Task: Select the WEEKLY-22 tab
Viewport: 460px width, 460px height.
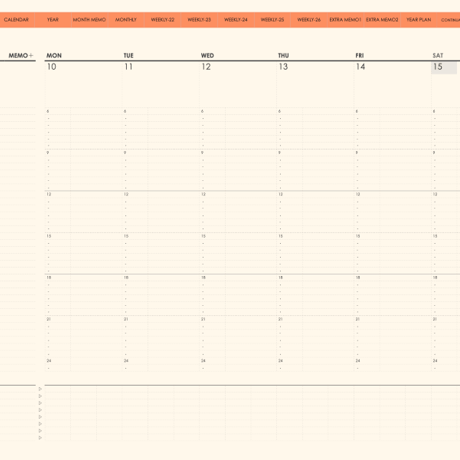Action: tap(162, 20)
